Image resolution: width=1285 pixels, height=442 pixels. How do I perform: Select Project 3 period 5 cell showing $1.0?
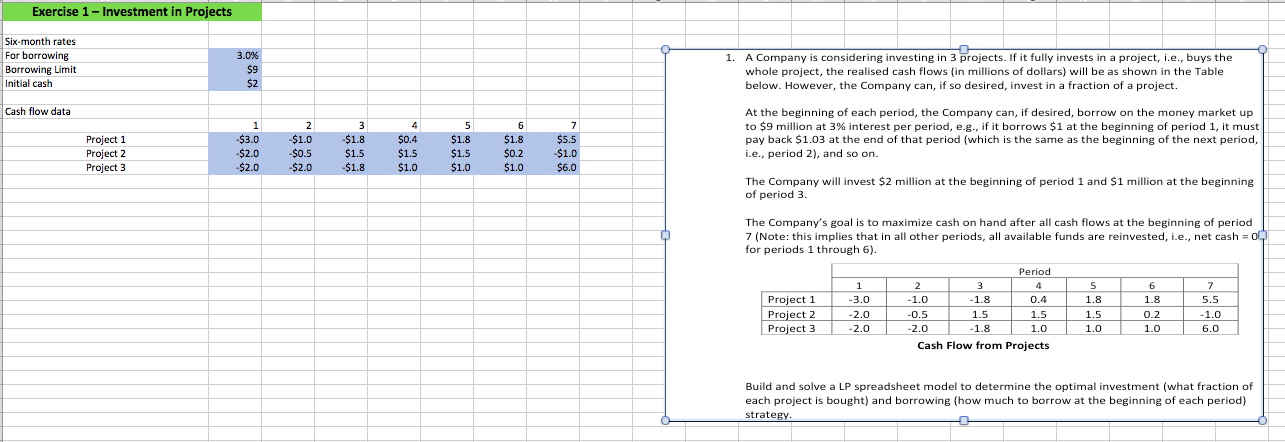(x=447, y=168)
